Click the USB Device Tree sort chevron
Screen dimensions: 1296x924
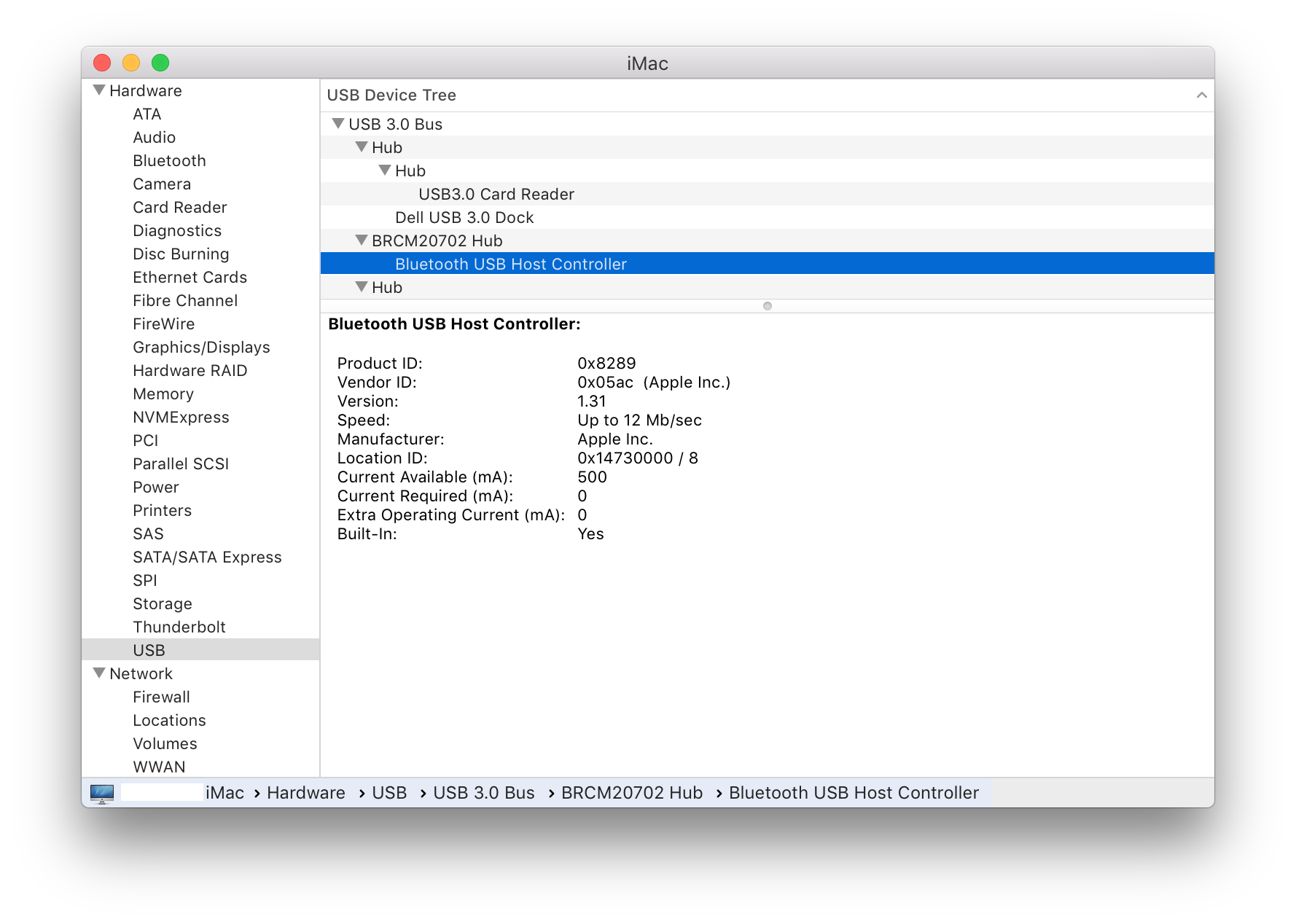pyautogui.click(x=1201, y=95)
